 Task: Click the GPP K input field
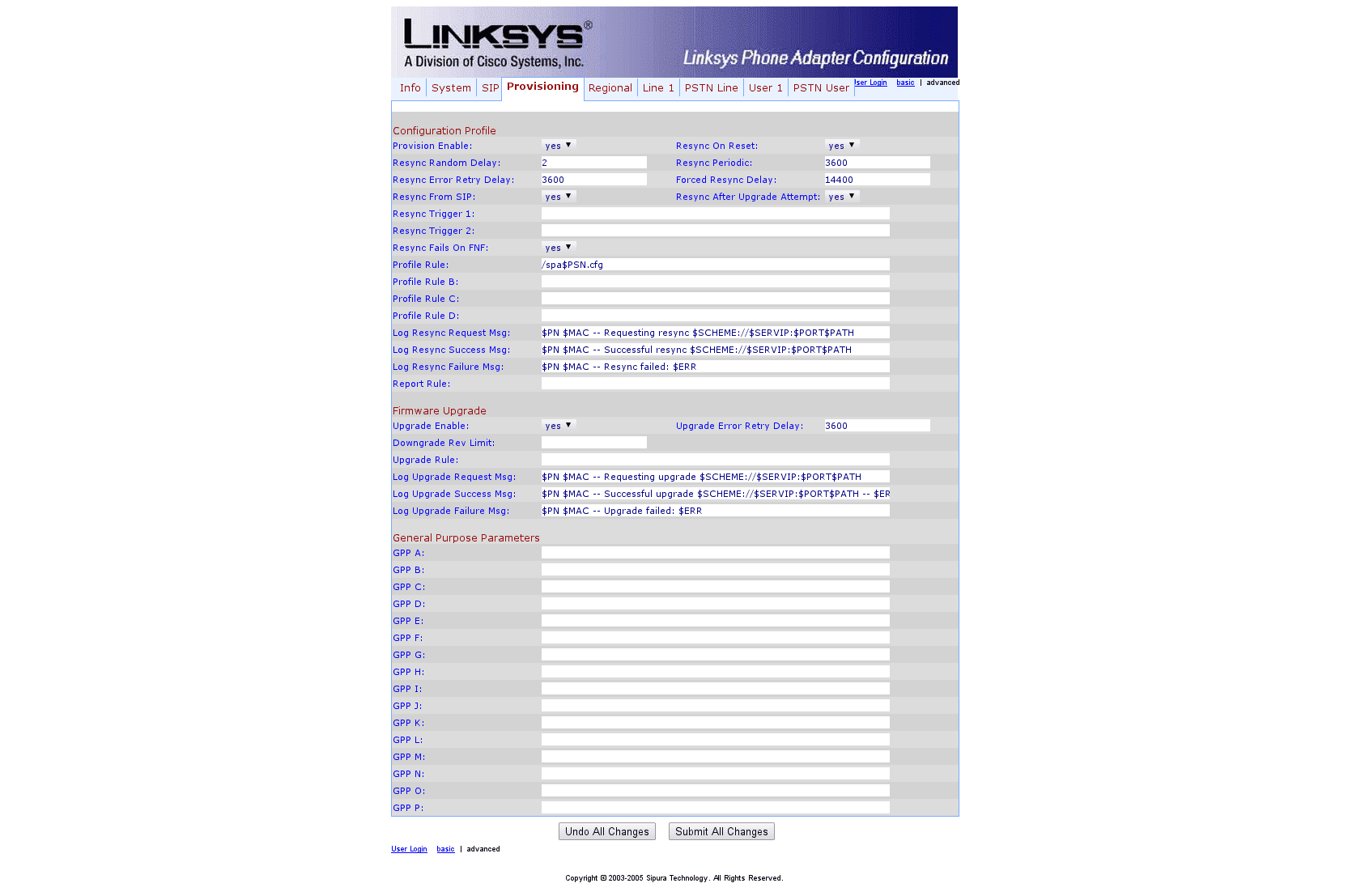click(716, 723)
